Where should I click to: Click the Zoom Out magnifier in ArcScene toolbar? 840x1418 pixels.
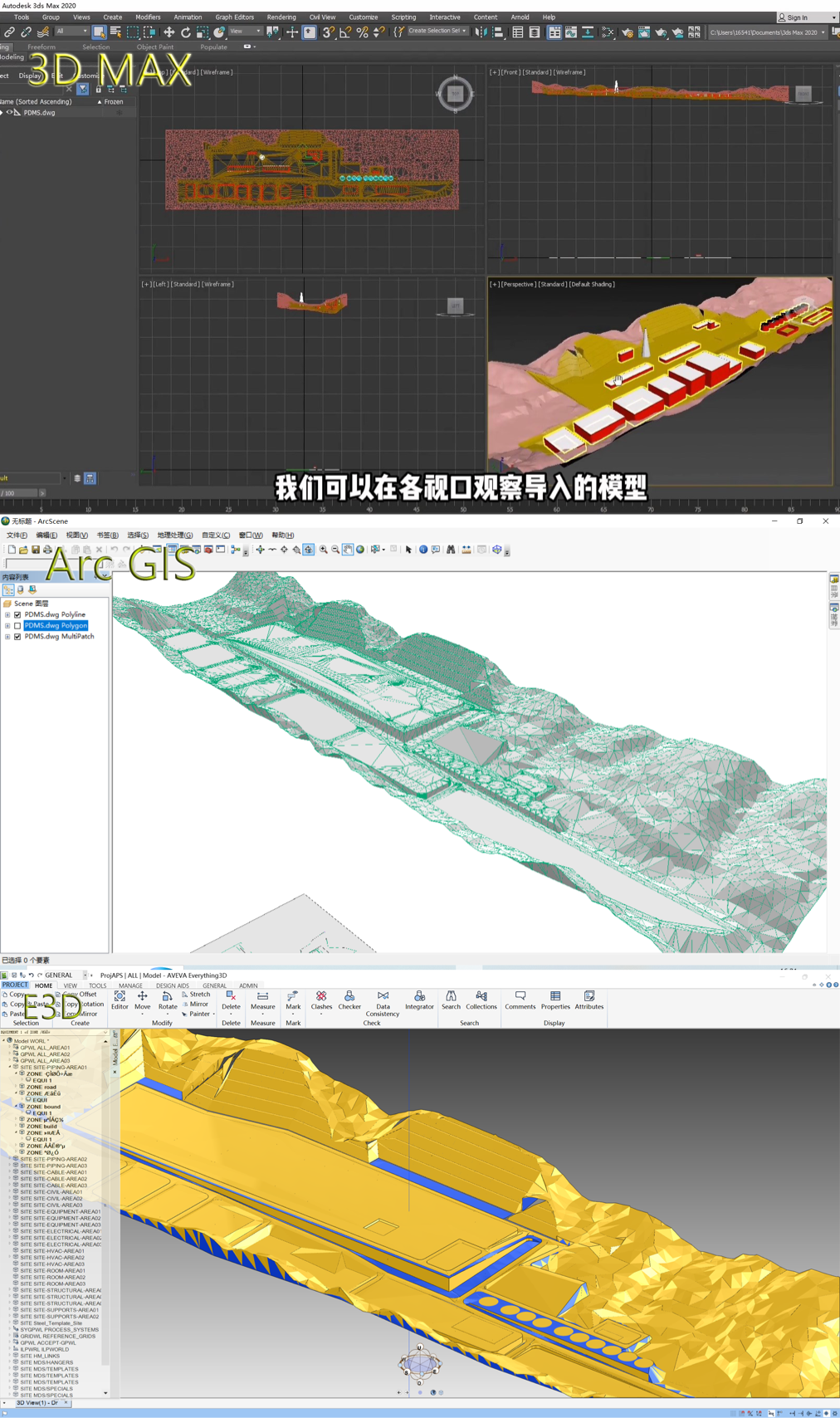coord(335,550)
